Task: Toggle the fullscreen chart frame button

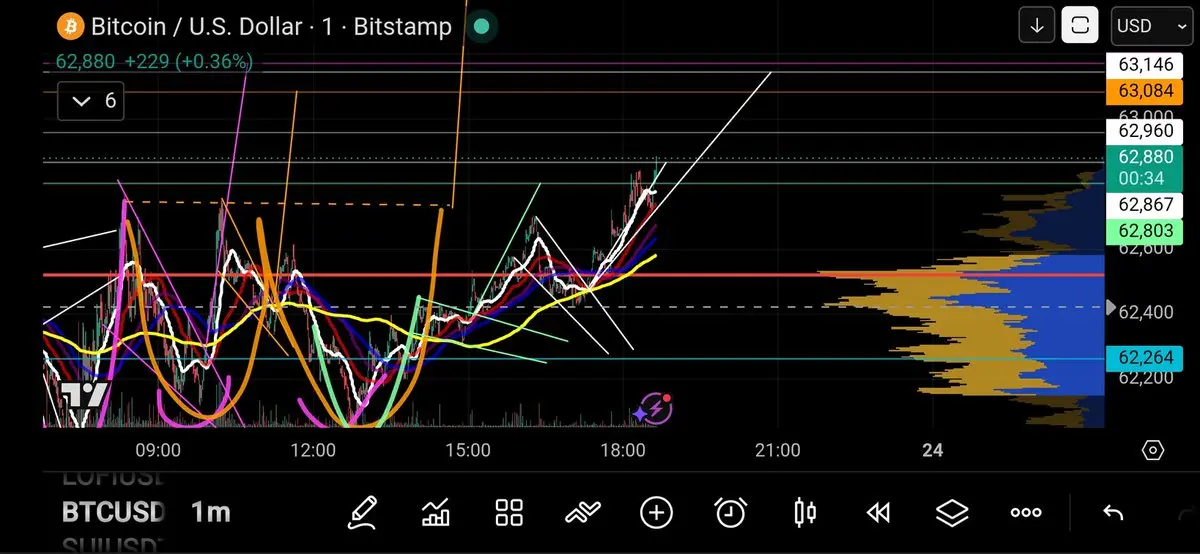Action: point(1080,26)
